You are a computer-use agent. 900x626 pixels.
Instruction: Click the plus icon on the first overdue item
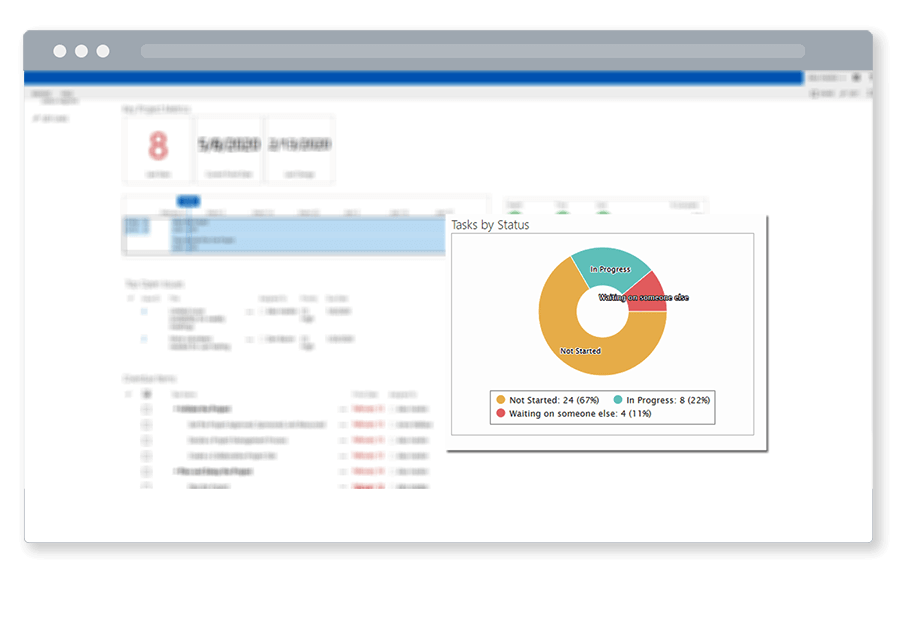point(146,409)
